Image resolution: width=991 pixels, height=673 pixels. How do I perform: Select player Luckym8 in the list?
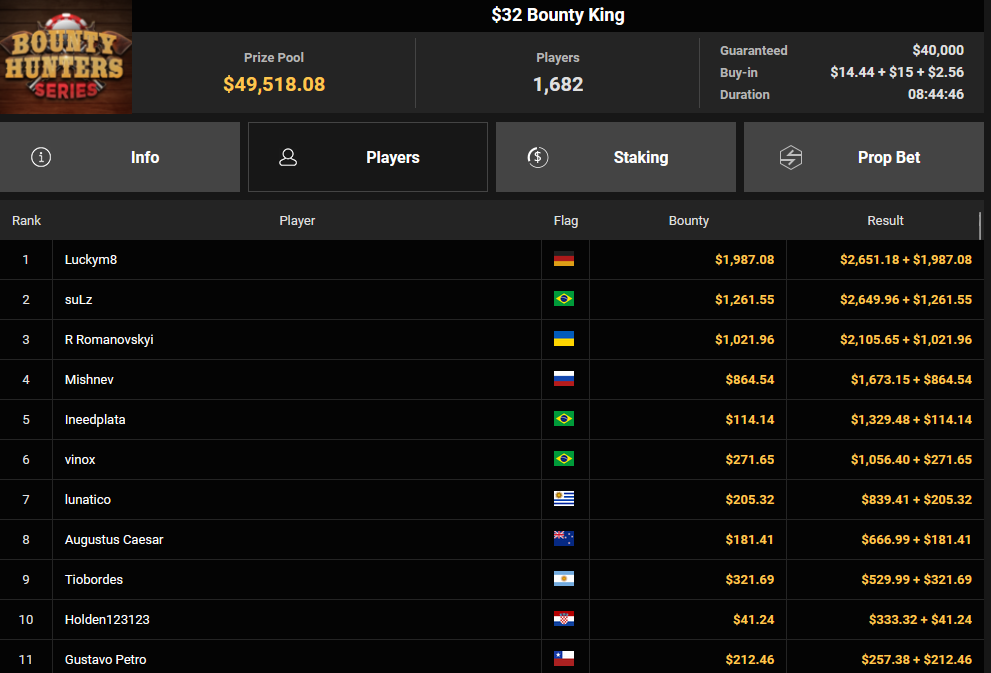click(x=91, y=260)
